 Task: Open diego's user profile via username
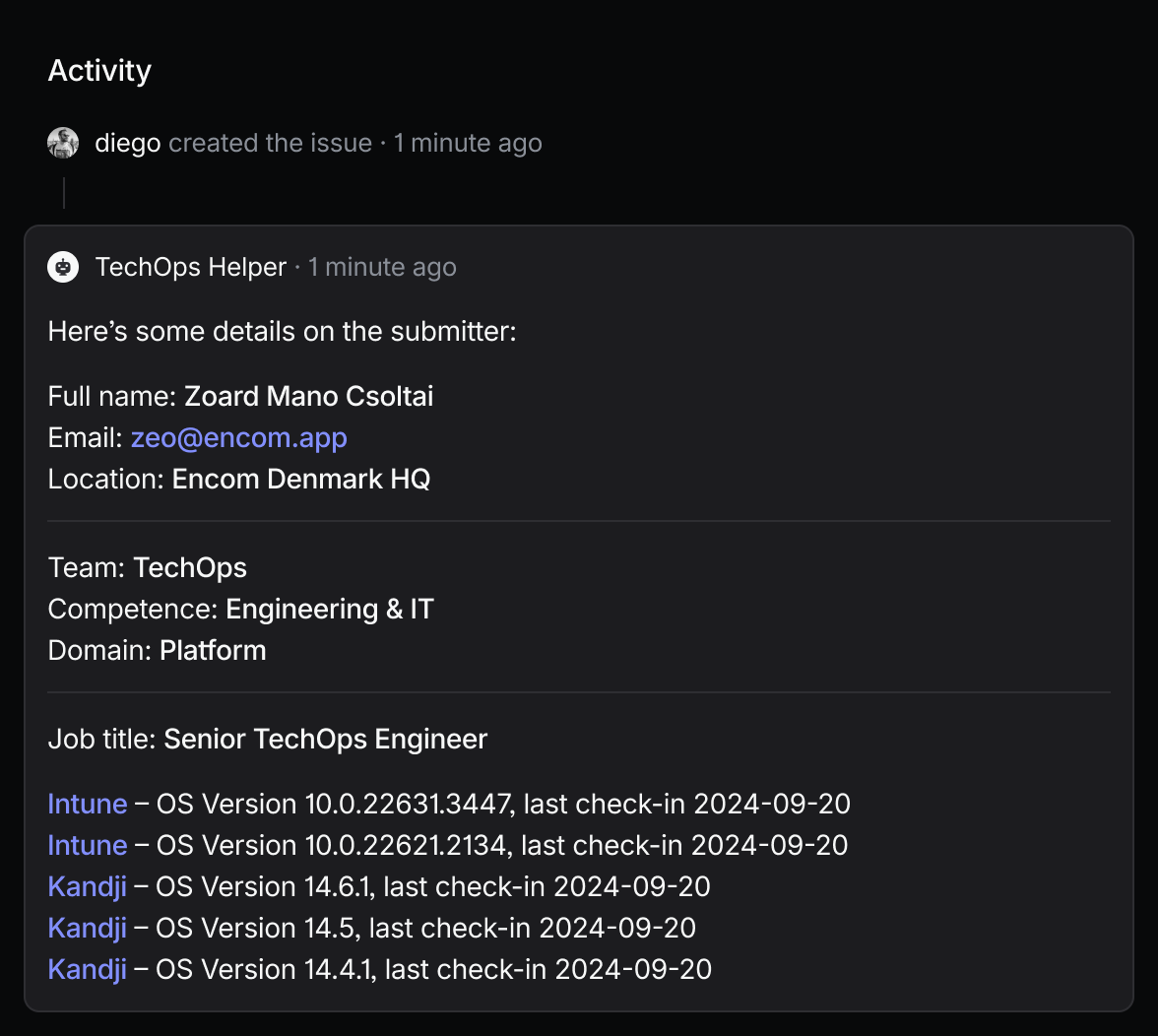pos(127,143)
